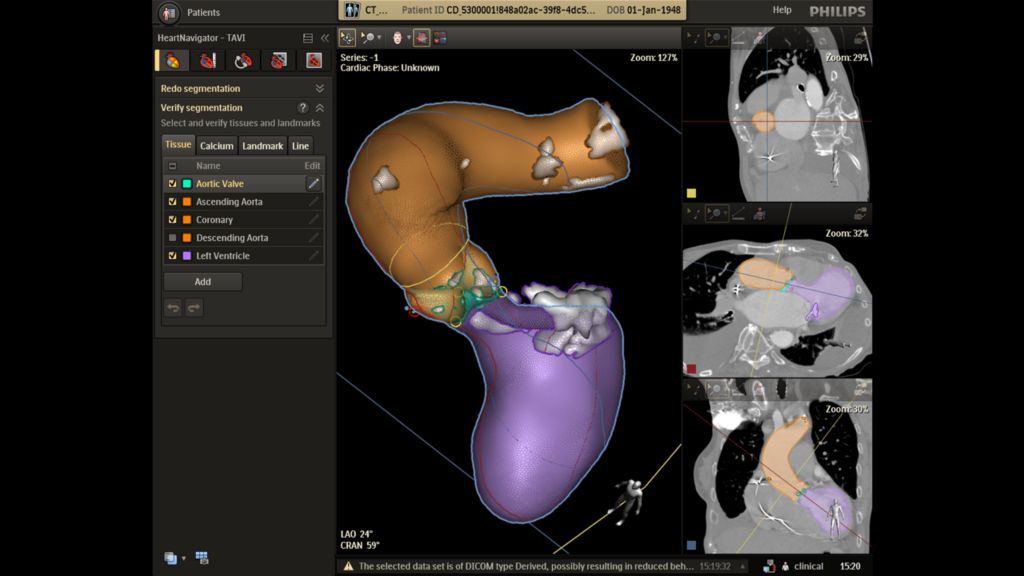This screenshot has width=1024, height=576.
Task: Collapse the Verify segmentation section
Action: (x=319, y=108)
